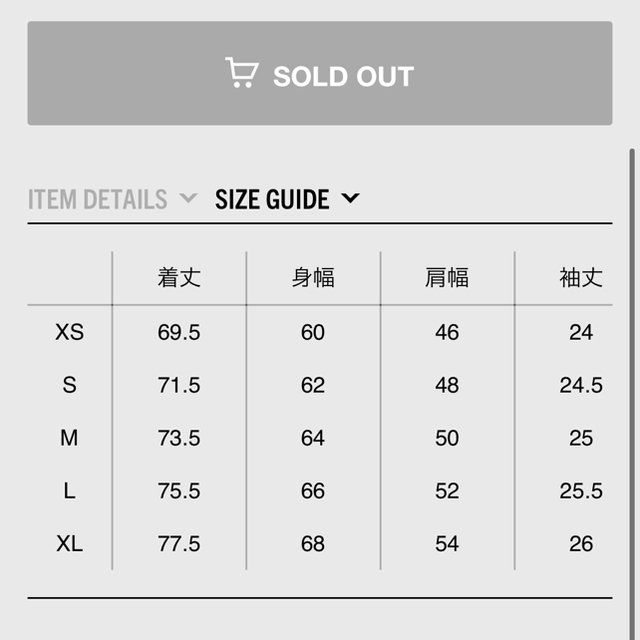This screenshot has height=640, width=640.
Task: Click the 68 body width value
Action: tap(313, 544)
